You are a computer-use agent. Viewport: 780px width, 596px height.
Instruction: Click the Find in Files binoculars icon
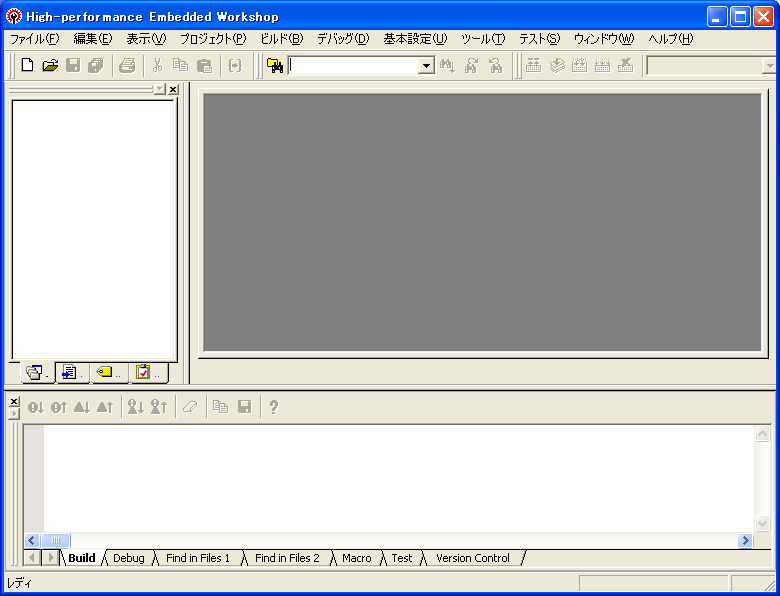tap(275, 66)
